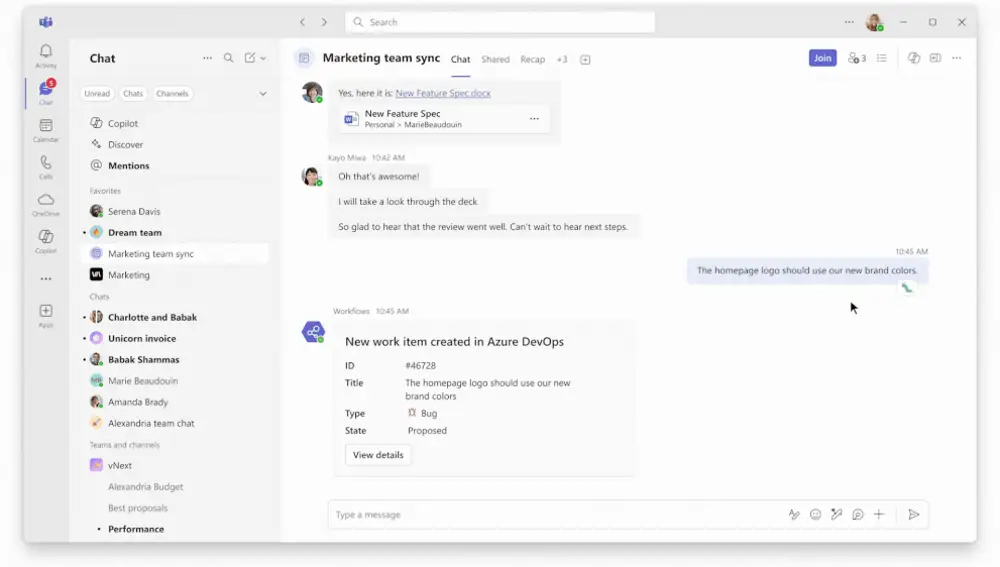This screenshot has height=567, width=1000.
Task: Expand the filters chevron
Action: point(263,94)
